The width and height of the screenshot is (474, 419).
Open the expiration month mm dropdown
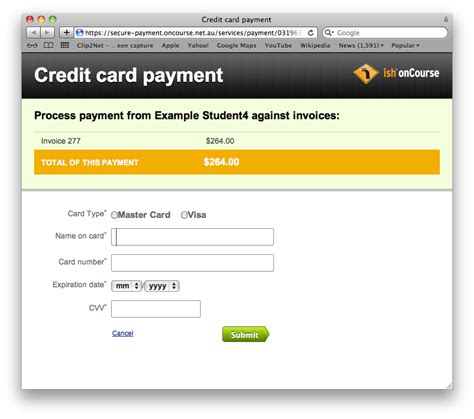click(x=127, y=286)
